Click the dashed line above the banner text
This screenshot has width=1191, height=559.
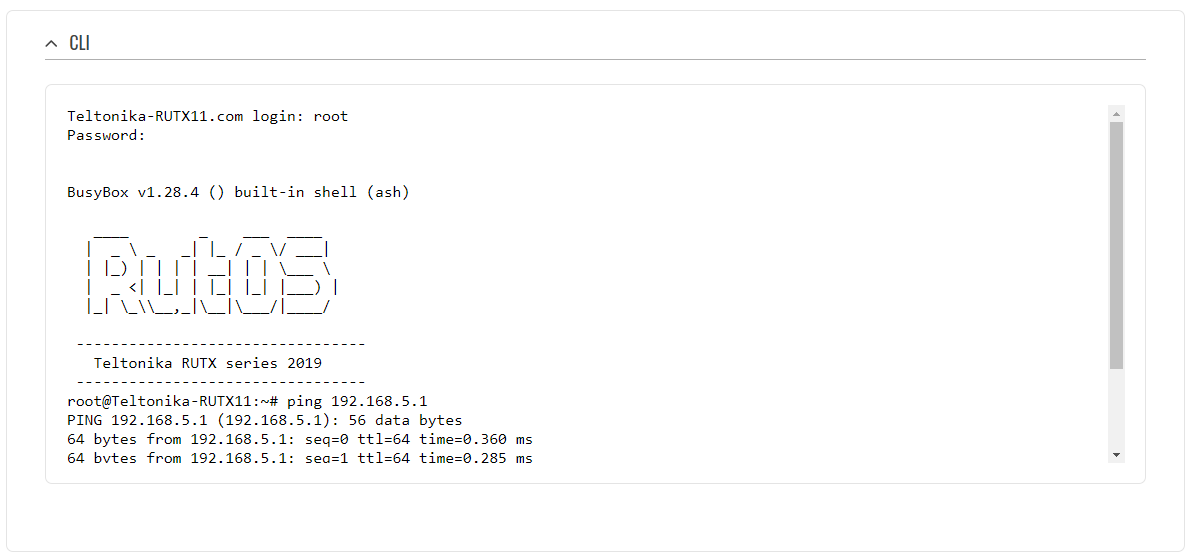[220, 344]
